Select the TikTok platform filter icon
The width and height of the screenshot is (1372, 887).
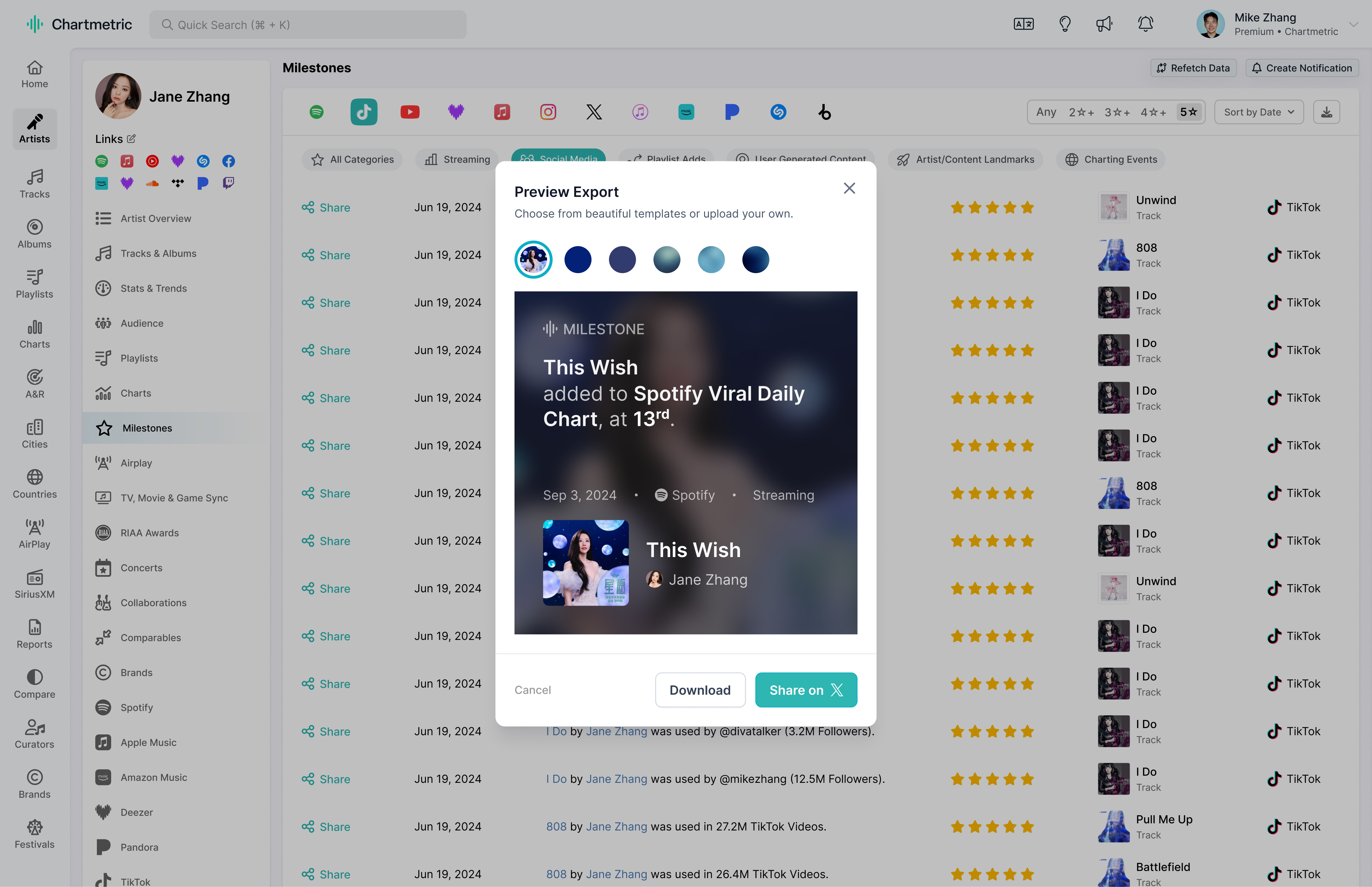(x=363, y=112)
